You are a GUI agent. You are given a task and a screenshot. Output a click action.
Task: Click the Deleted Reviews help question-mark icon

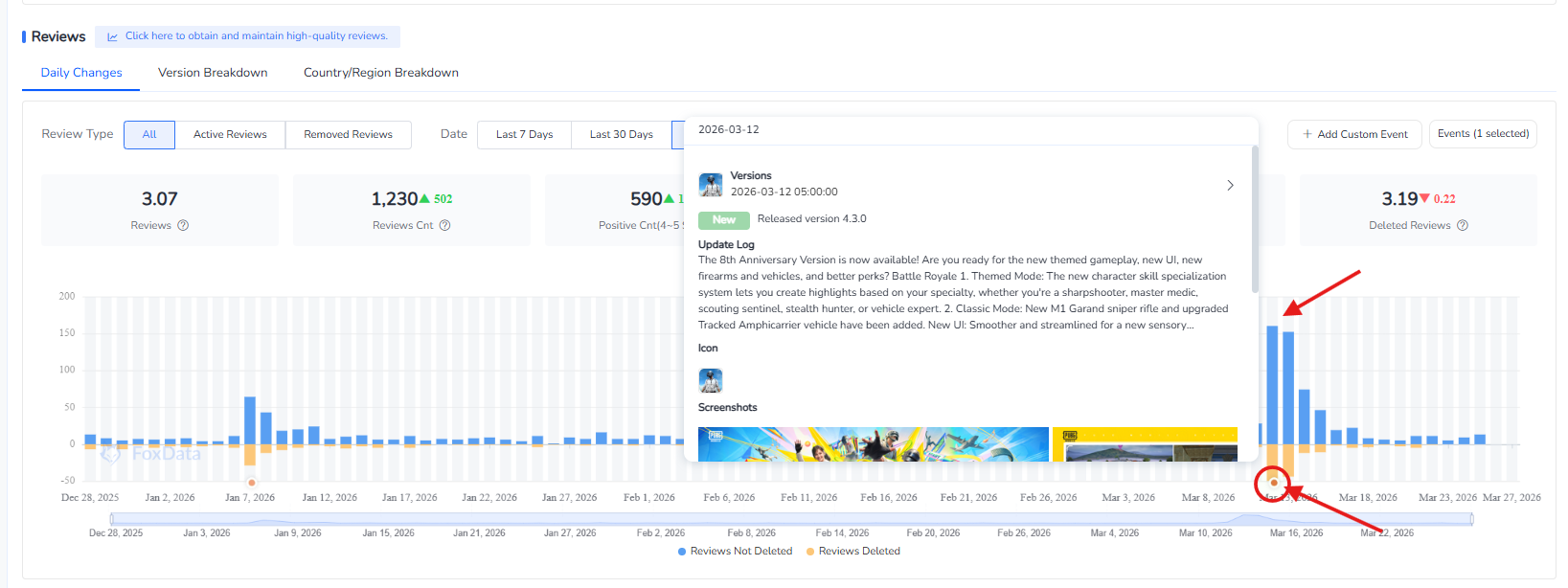coord(1463,225)
